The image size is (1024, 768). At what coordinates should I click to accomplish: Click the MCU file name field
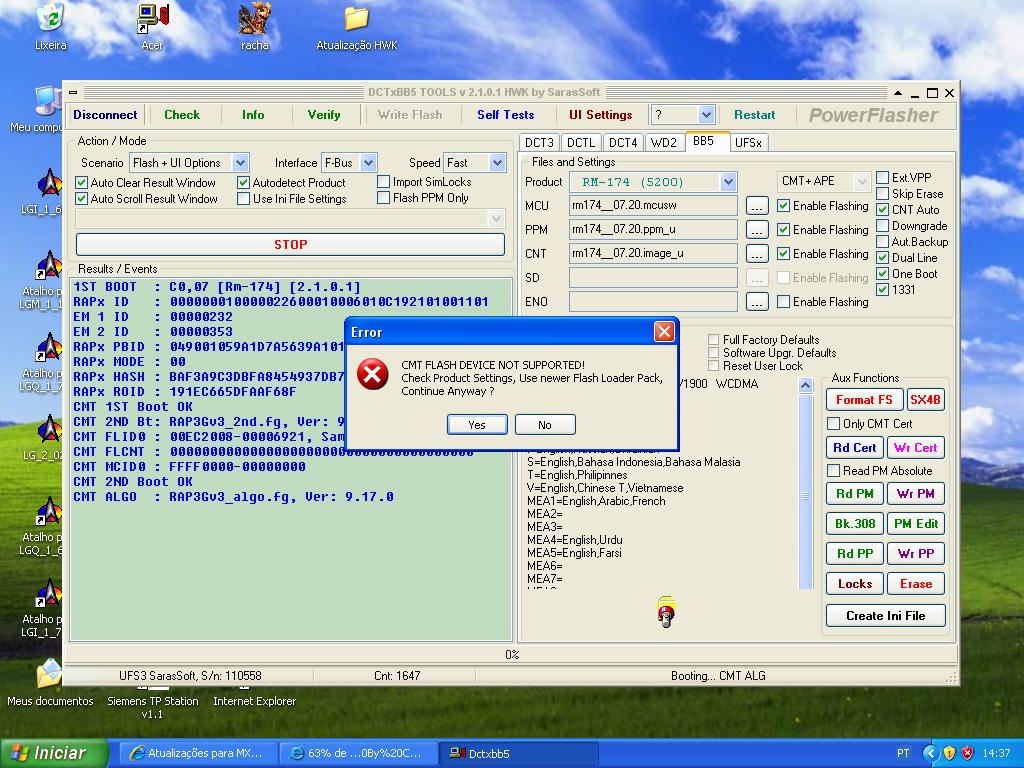[653, 205]
